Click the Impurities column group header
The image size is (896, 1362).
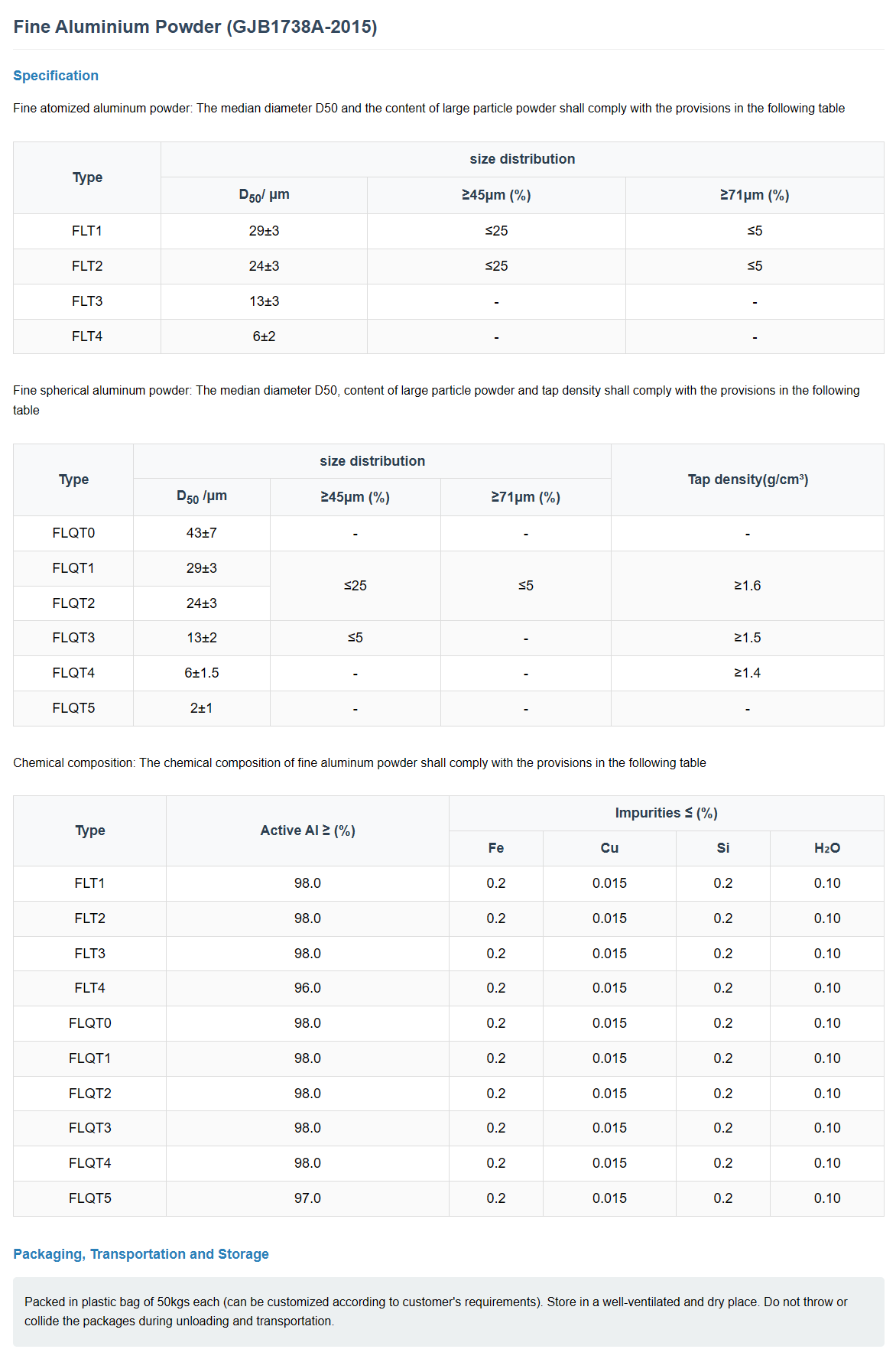[666, 813]
